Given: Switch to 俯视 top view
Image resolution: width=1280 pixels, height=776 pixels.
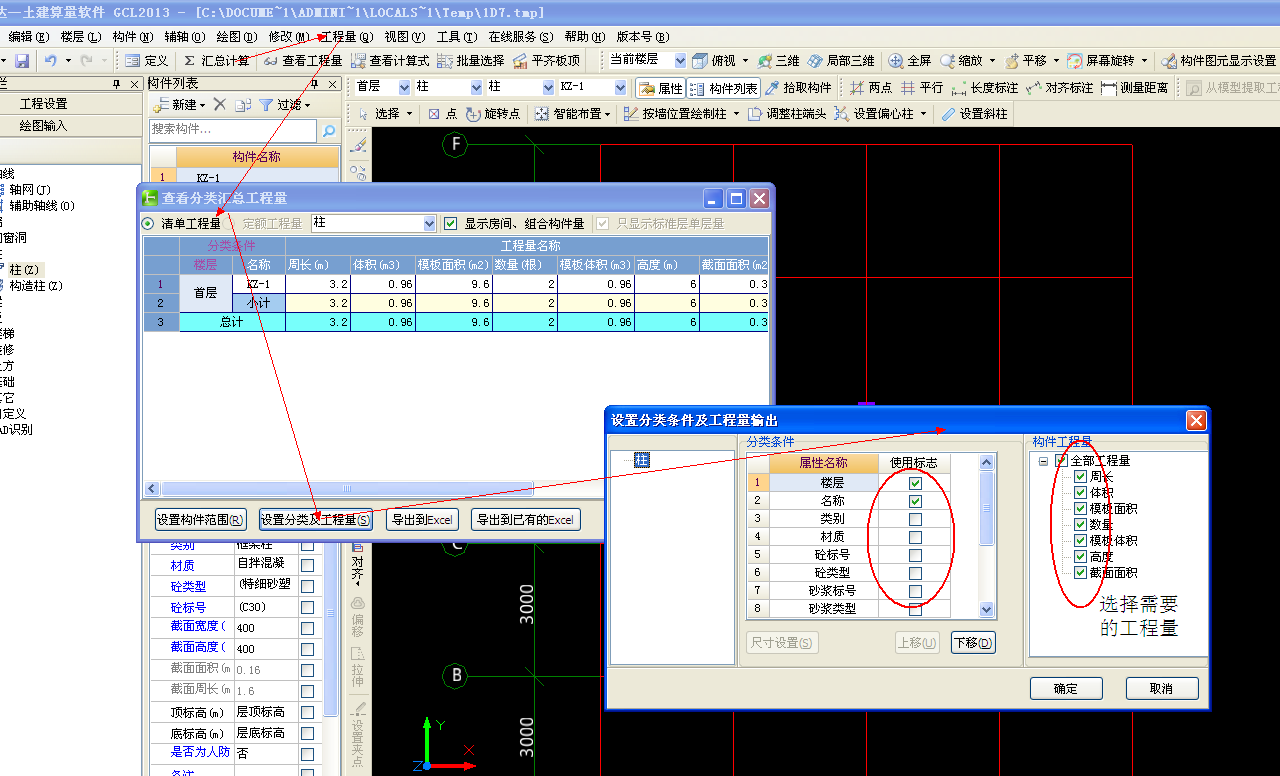Looking at the screenshot, I should 714,61.
